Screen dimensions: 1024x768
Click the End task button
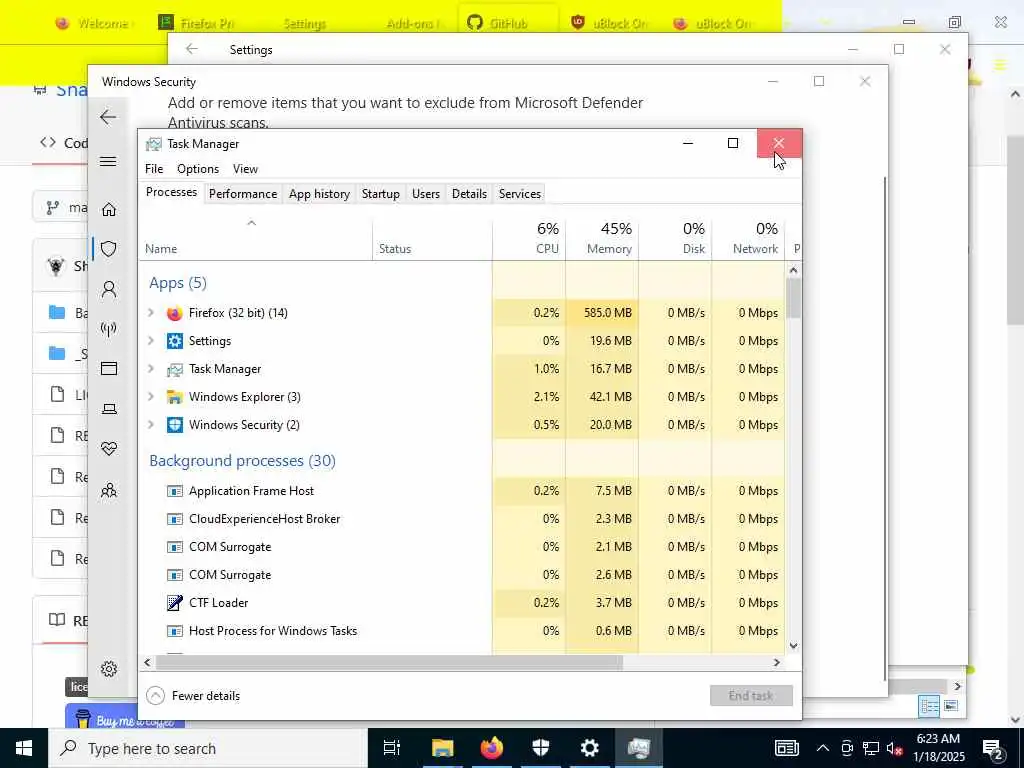point(751,696)
